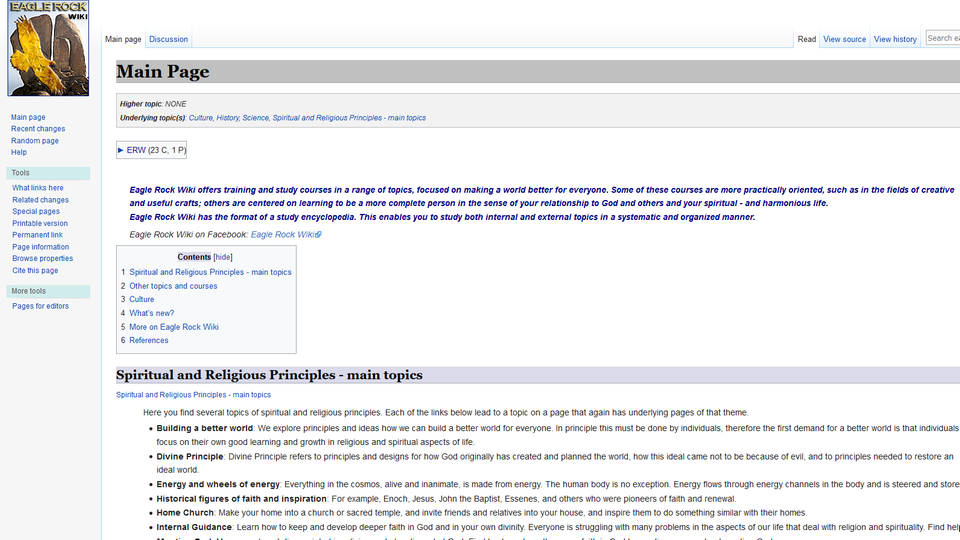Jump to Culture in Contents
This screenshot has height=540, width=960.
[141, 299]
